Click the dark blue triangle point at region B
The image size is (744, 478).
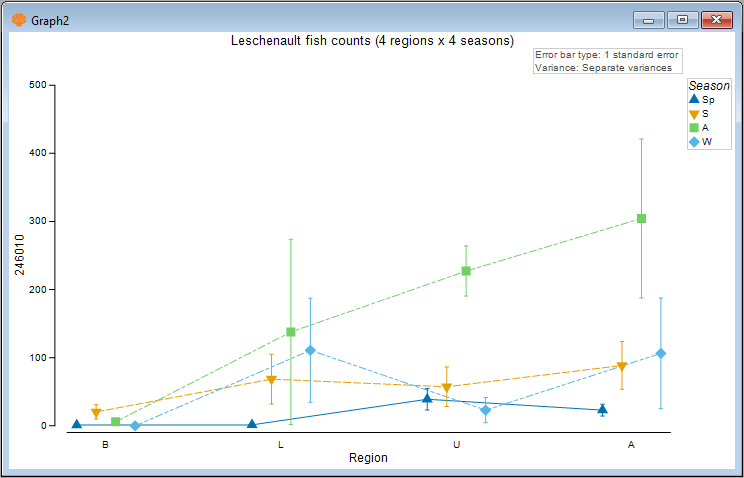(x=76, y=424)
